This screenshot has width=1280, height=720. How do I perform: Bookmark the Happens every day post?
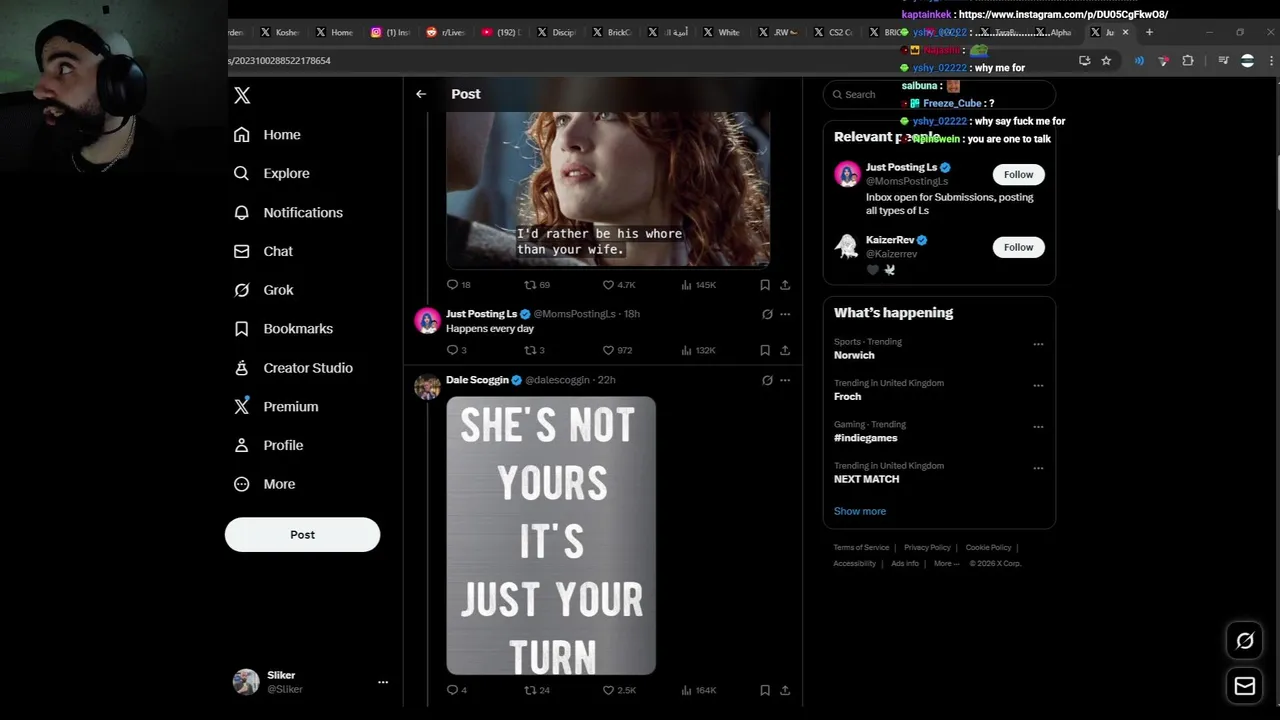tap(765, 350)
